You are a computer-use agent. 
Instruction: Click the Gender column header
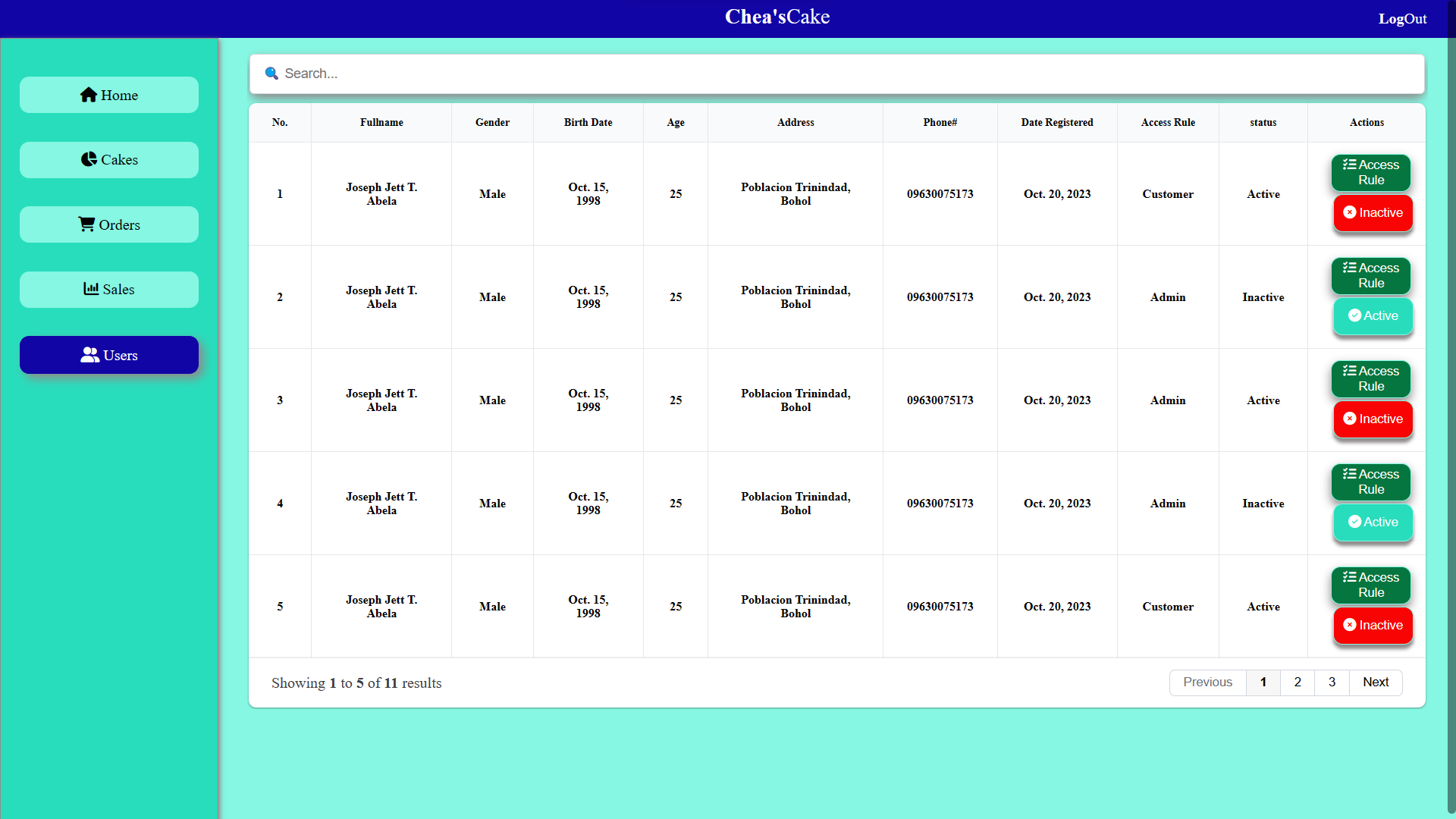point(492,122)
